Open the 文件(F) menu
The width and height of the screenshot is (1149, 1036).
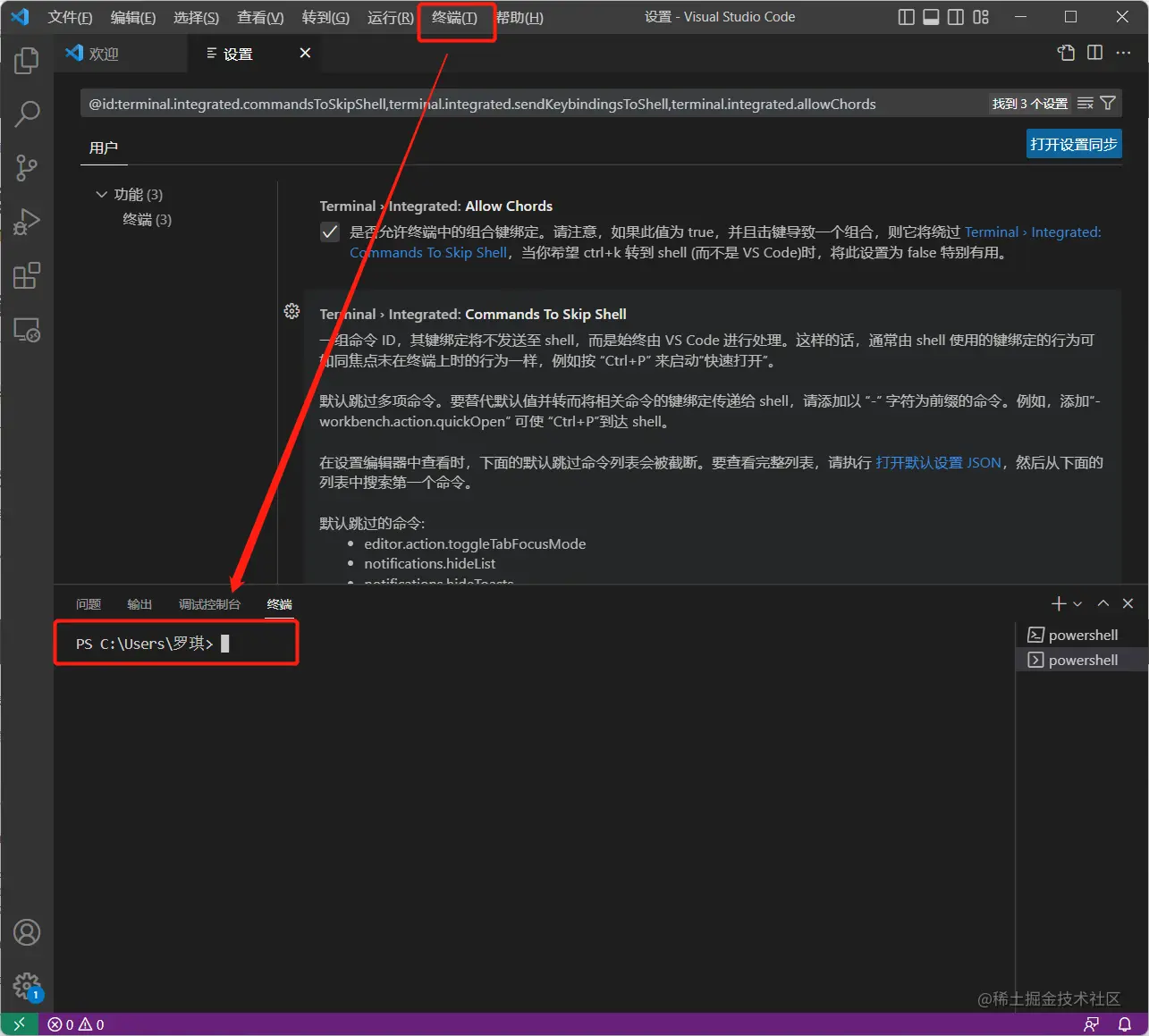pos(70,18)
